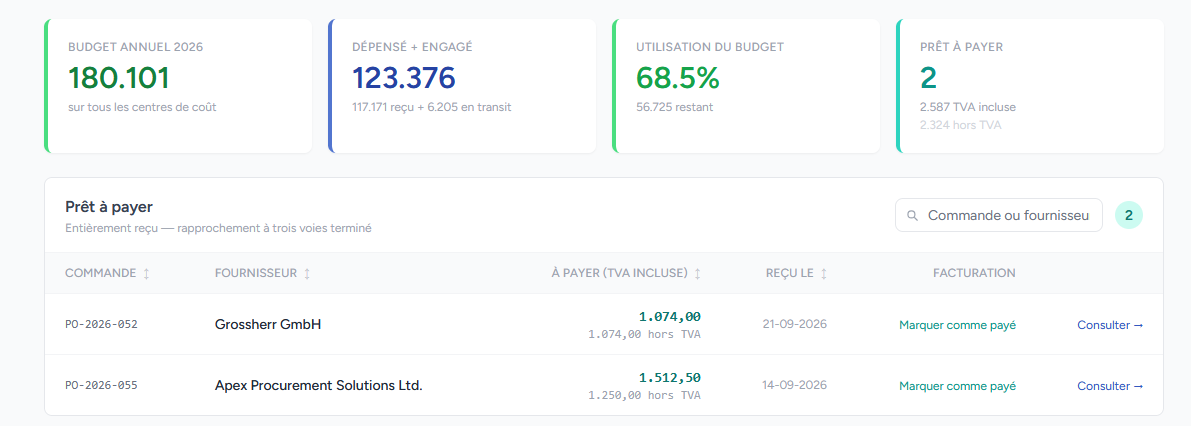The width and height of the screenshot is (1191, 426).
Task: Open Consulter link for PO-2026-055
Action: (1110, 386)
